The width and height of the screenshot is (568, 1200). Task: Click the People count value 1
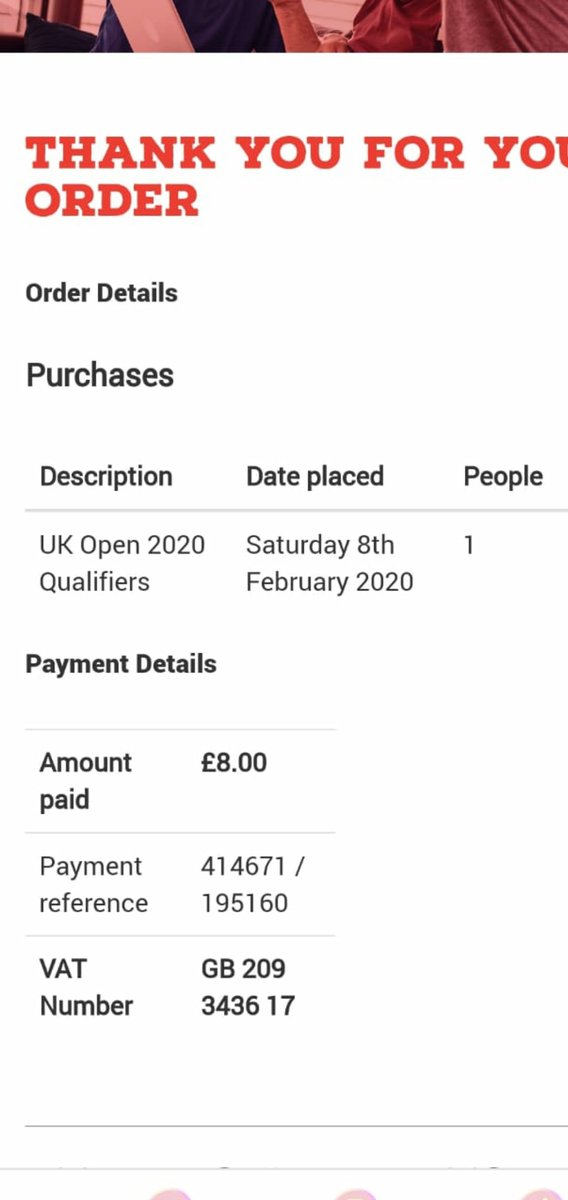click(x=469, y=545)
